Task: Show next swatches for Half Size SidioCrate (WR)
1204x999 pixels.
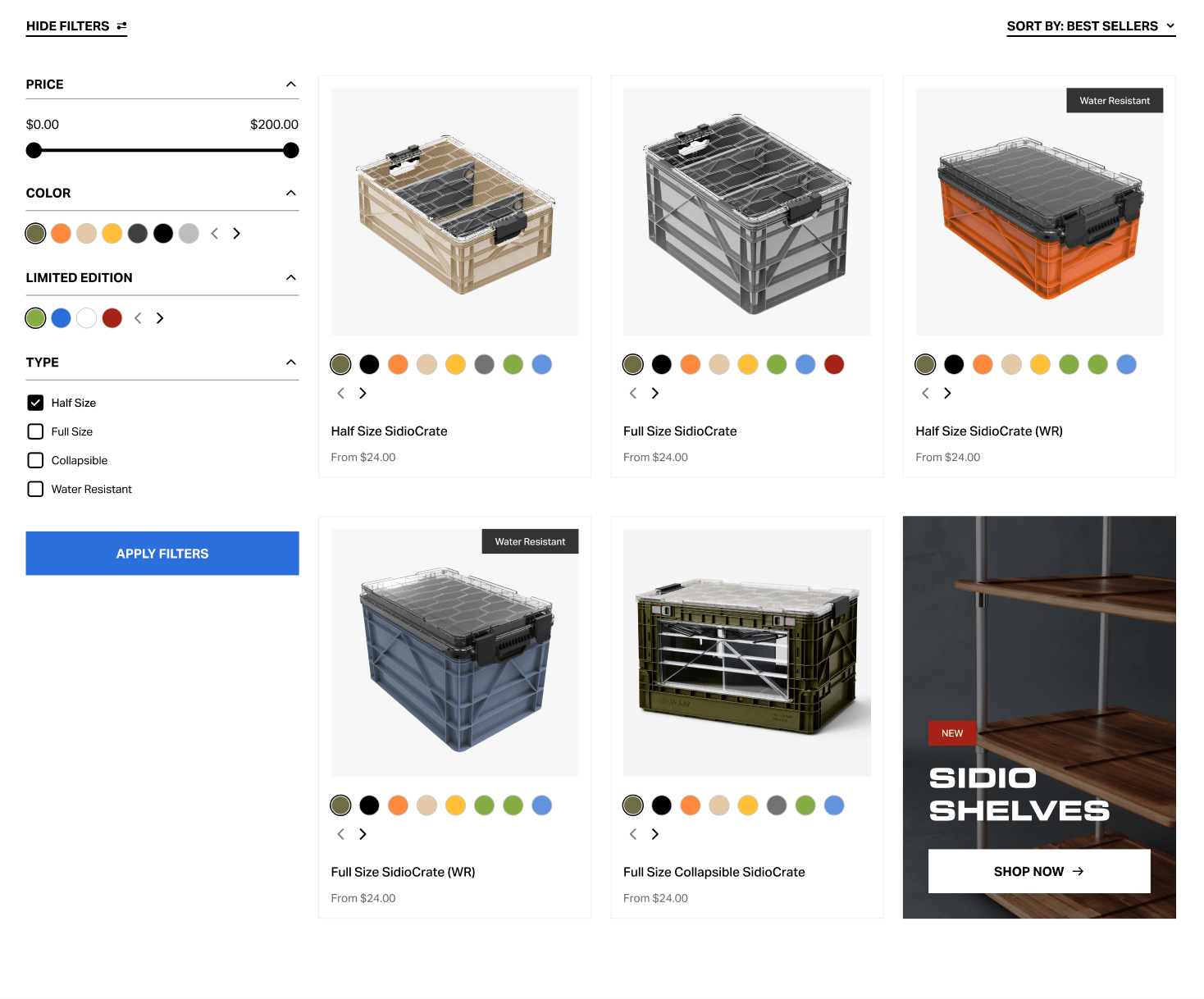Action: (947, 394)
